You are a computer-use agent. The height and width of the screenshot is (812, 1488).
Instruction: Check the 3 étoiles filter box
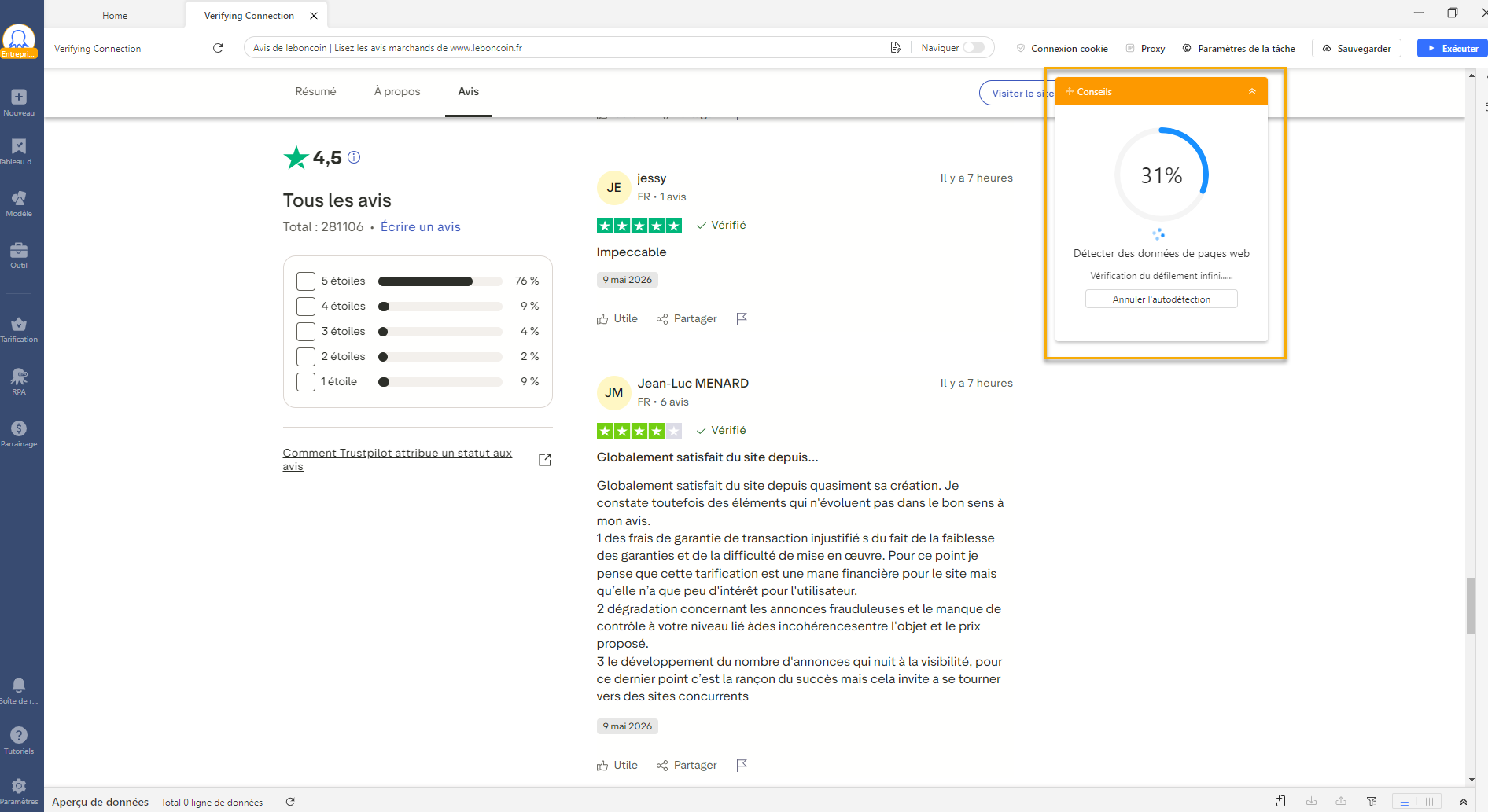tap(306, 331)
